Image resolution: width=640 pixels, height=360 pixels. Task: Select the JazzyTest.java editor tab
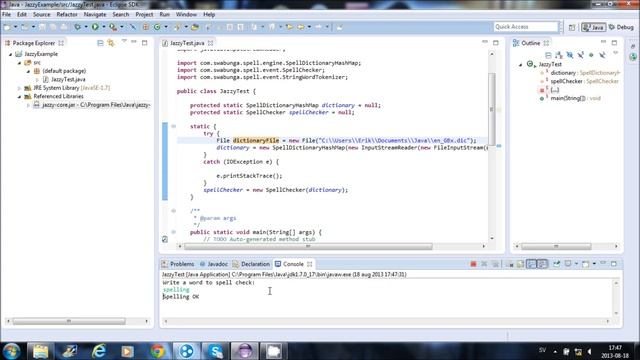click(x=187, y=43)
